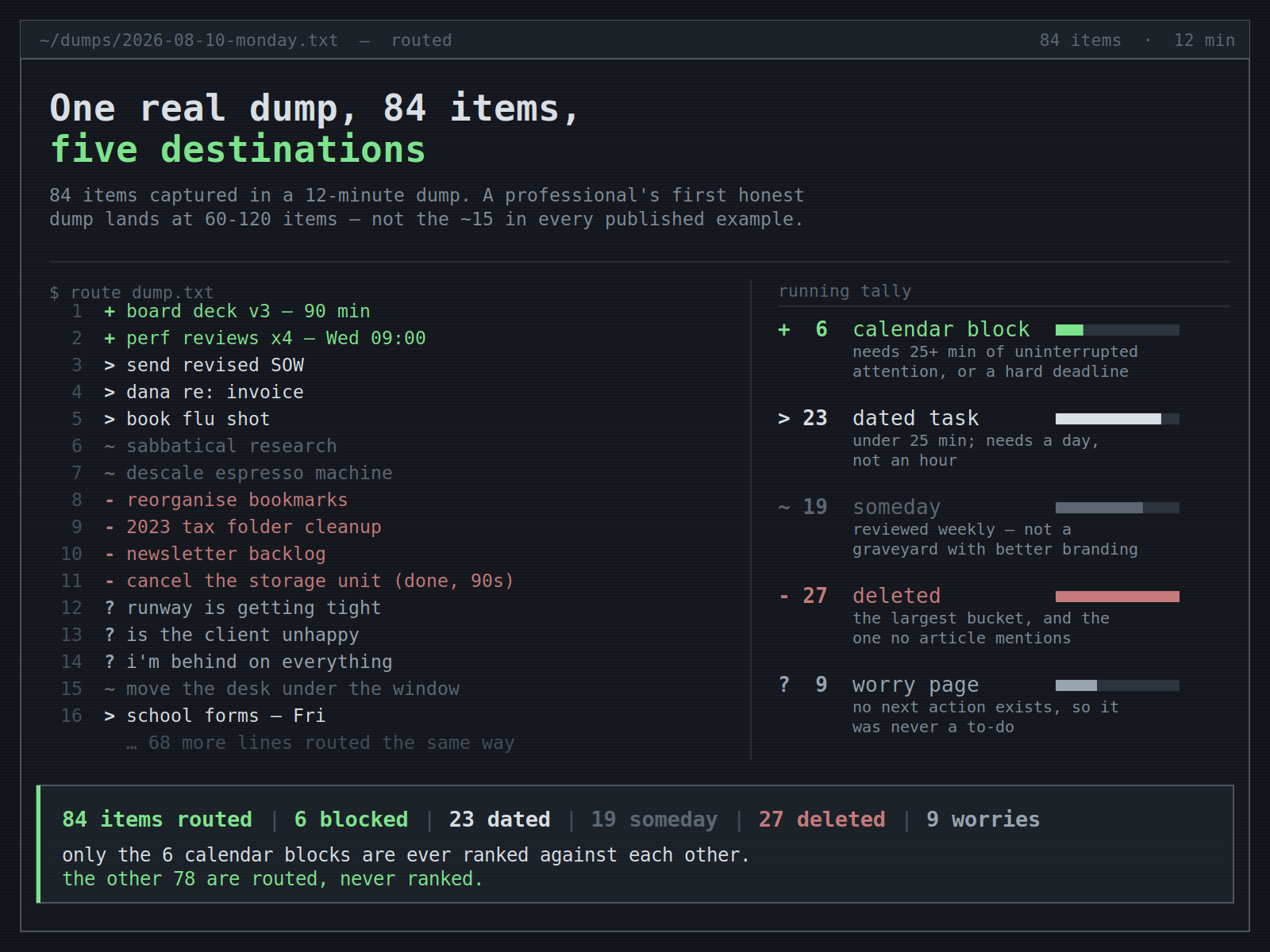Click '84 items routed' in summary bar
Screen dimensions: 1270x952
coord(157,820)
